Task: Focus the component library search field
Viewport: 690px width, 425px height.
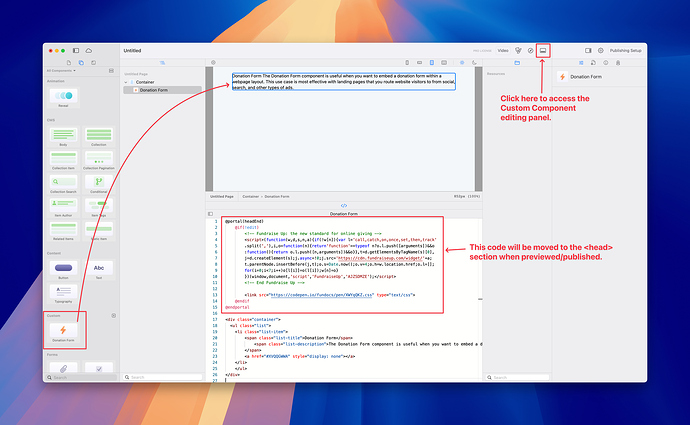Action: (82, 377)
